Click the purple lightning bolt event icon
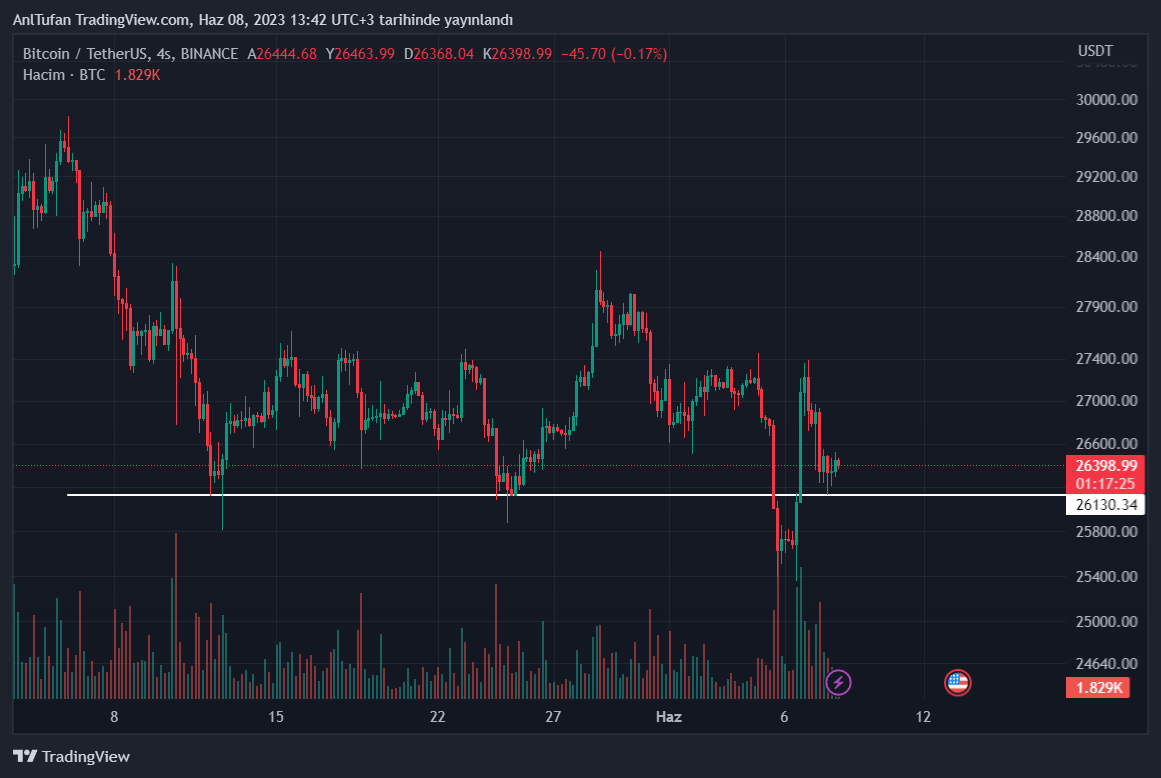 (838, 683)
